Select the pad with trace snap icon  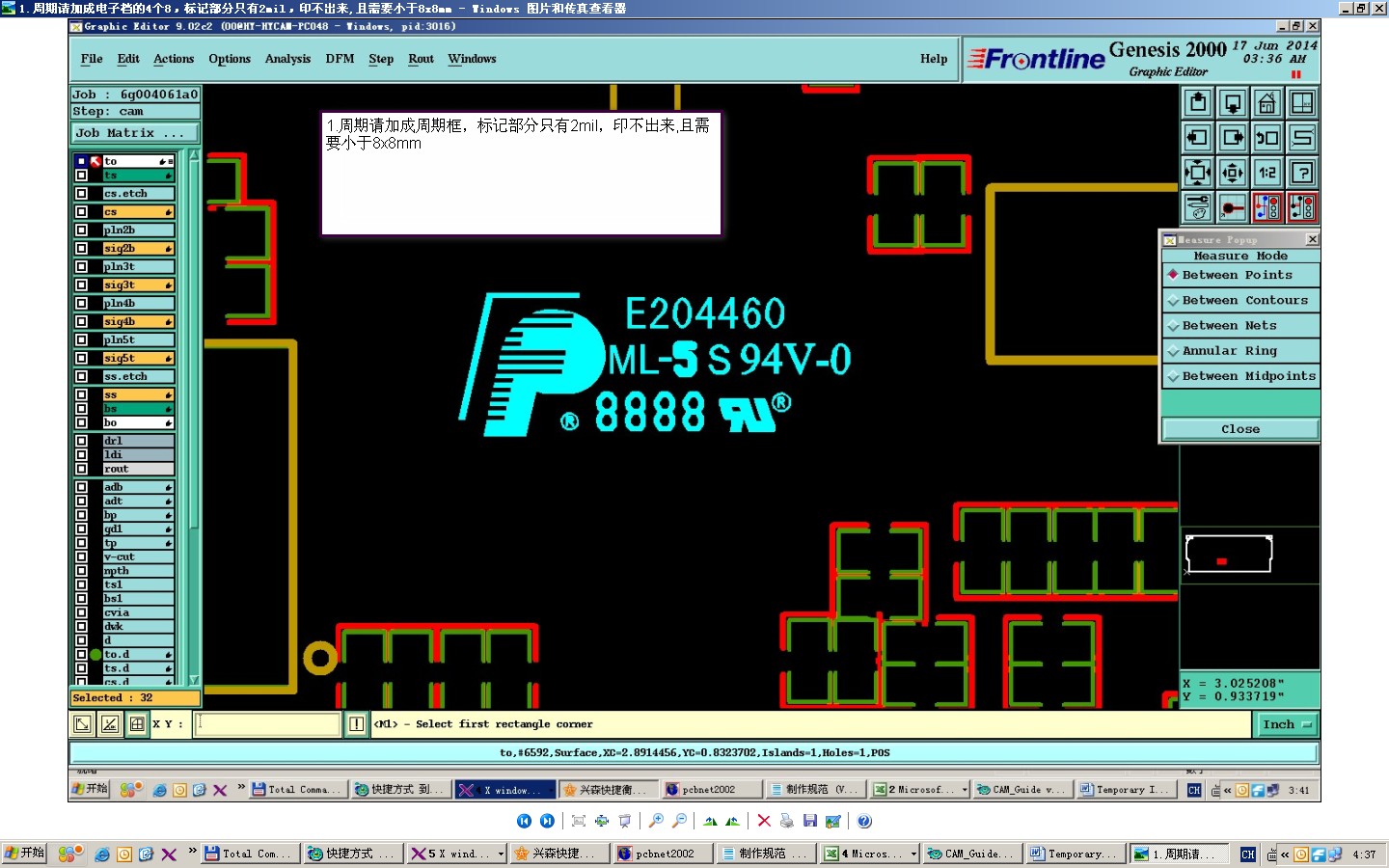point(1232,207)
